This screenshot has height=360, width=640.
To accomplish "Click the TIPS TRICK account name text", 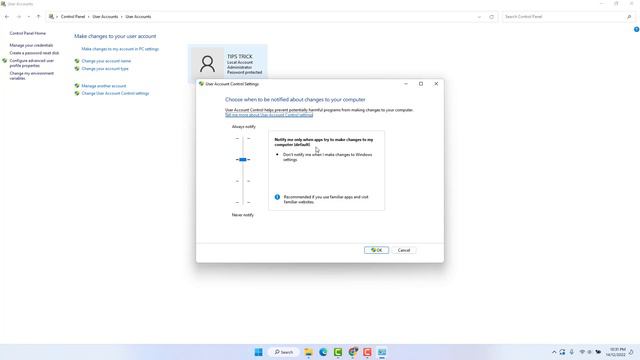I will click(240, 56).
